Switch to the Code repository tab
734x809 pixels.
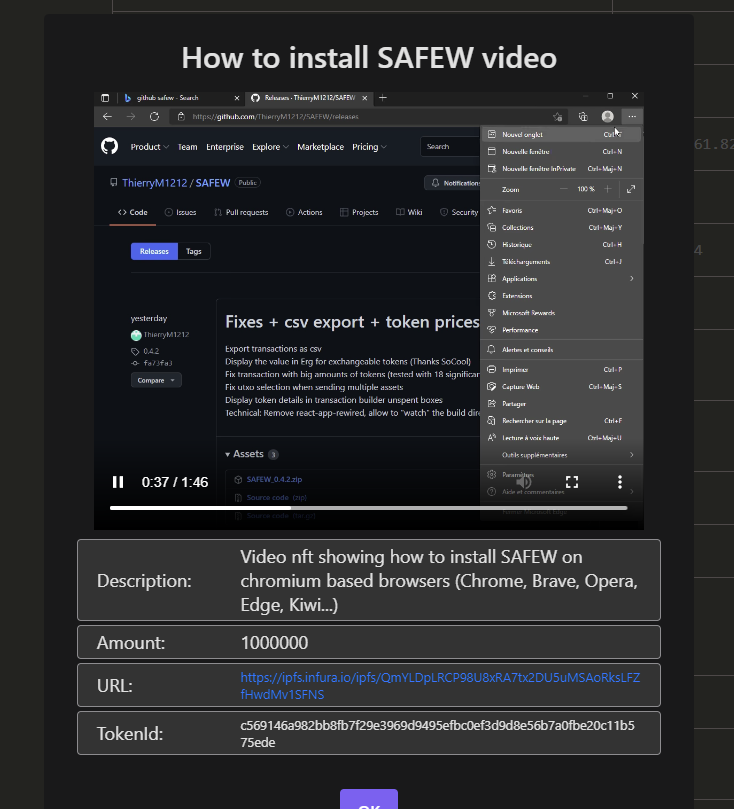click(x=133, y=213)
